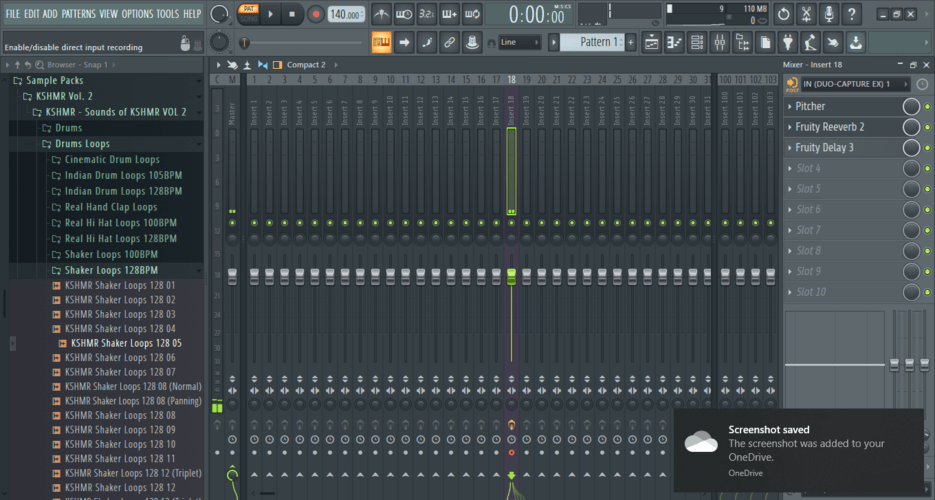
Task: Click the record button
Action: coord(315,14)
